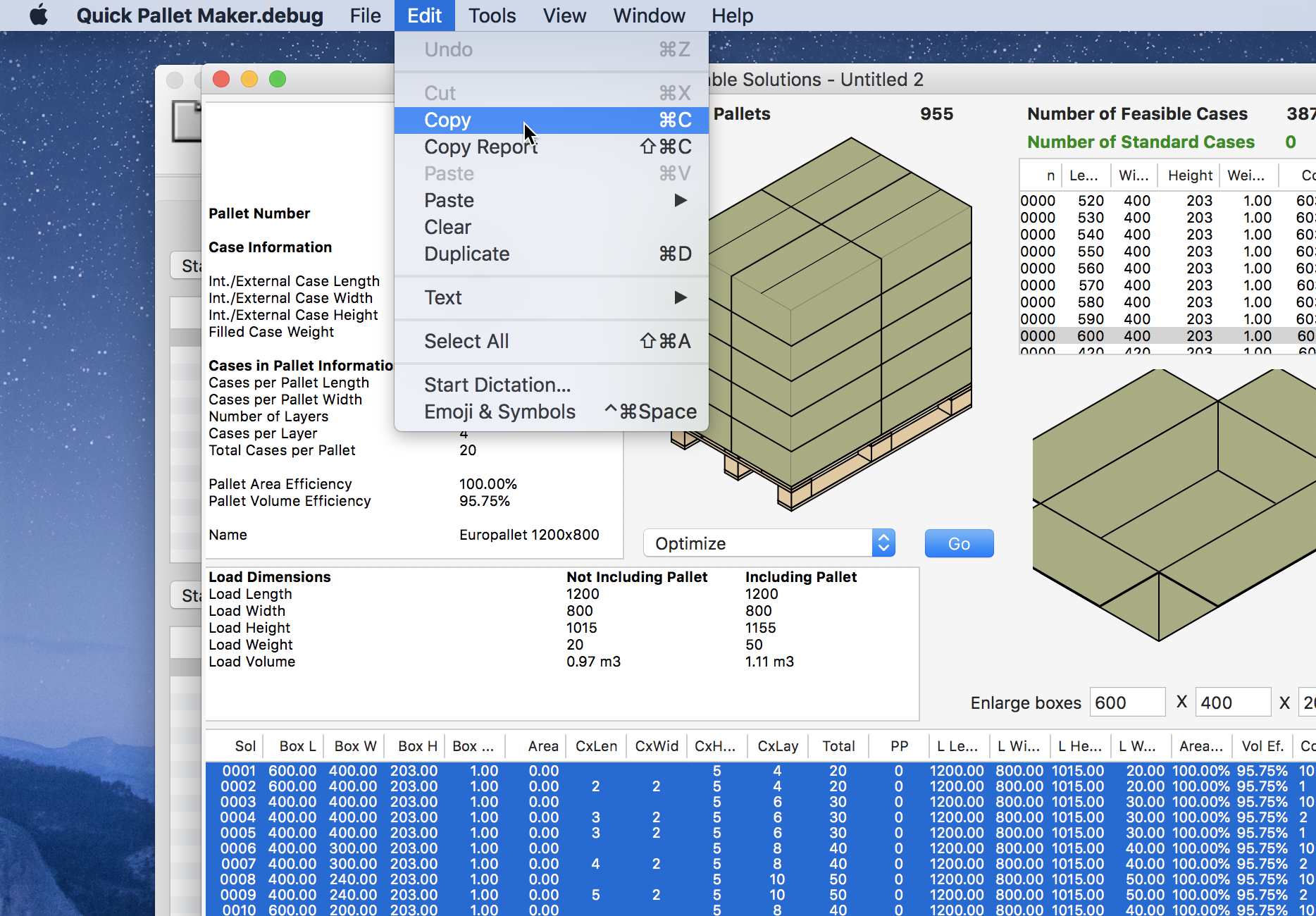Click the Europallet 1200x800 name value
1316x916 pixels.
tap(529, 535)
